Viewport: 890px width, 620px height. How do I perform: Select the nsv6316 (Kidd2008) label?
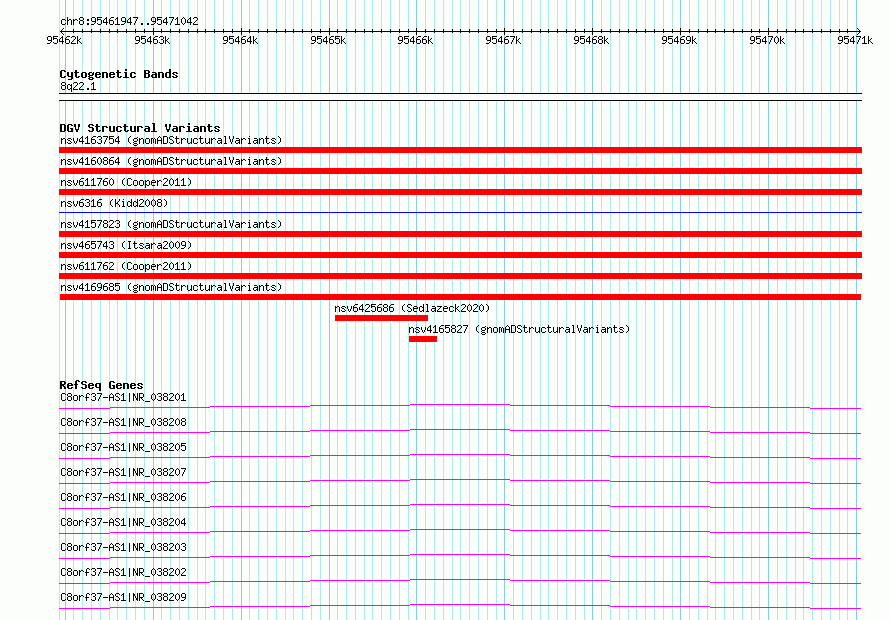(114, 203)
